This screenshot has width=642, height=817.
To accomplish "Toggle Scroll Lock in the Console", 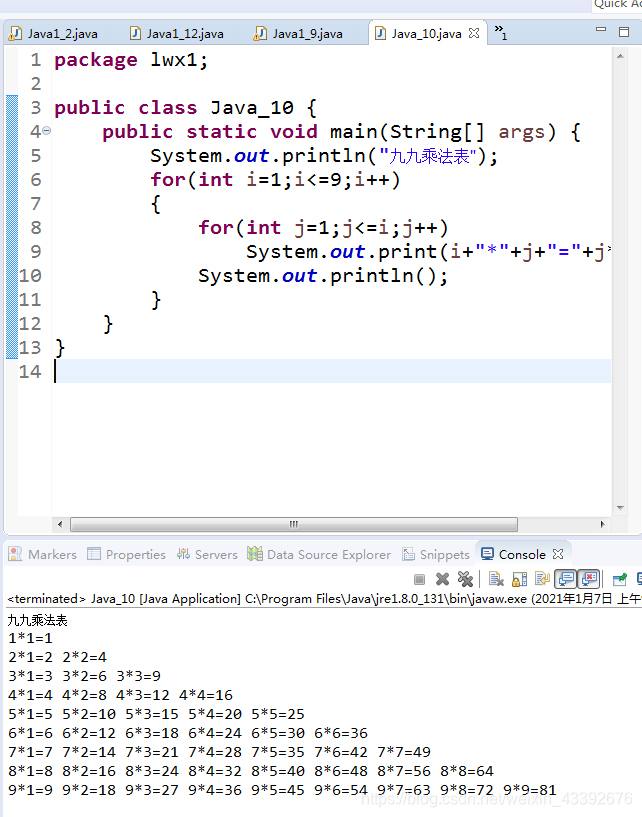I will [x=519, y=579].
